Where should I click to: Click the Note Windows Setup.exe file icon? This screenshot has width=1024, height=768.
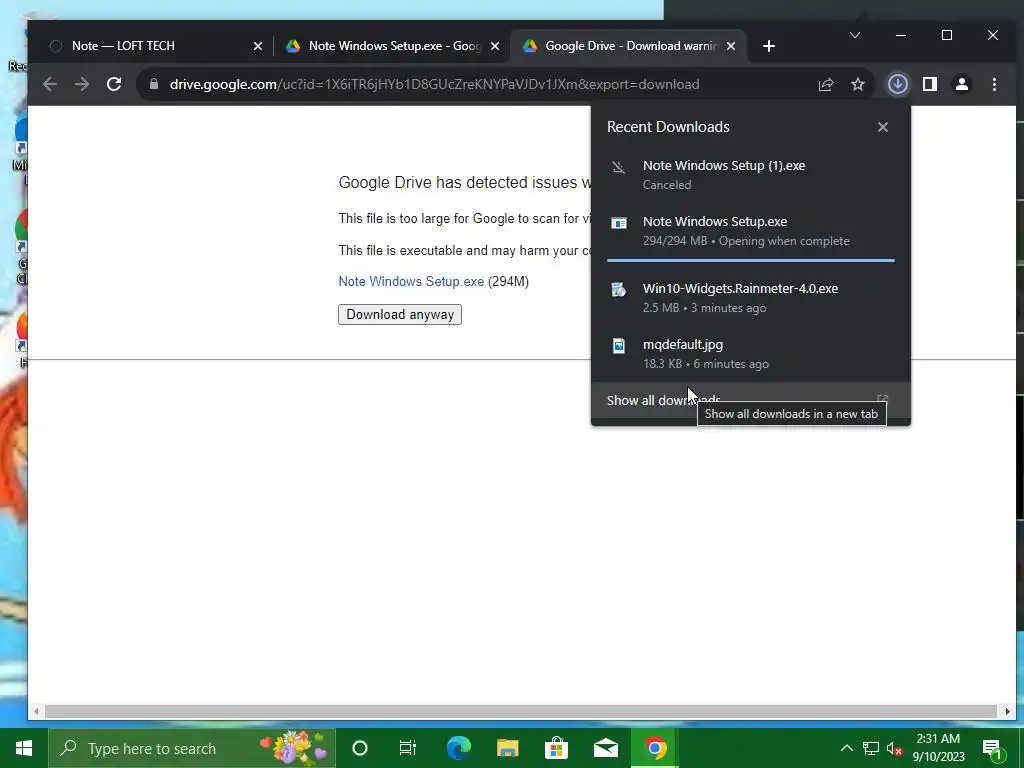click(x=618, y=223)
